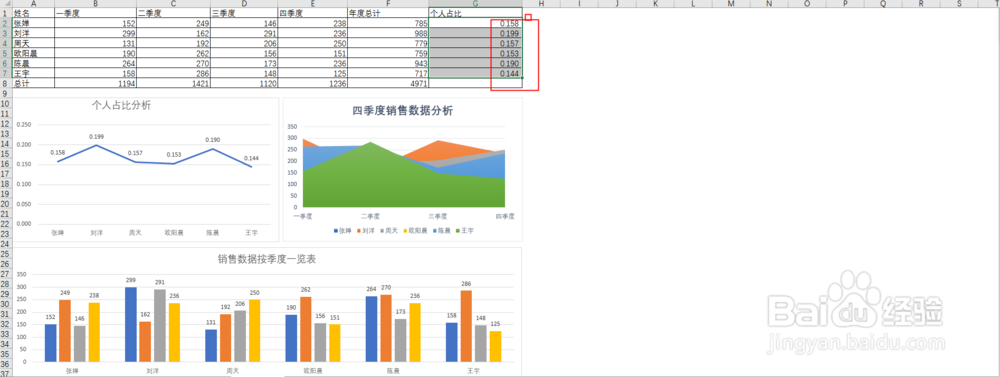Click the orange 286 bar for 王宇
Viewport: 1000px width, 377px height.
(466, 326)
